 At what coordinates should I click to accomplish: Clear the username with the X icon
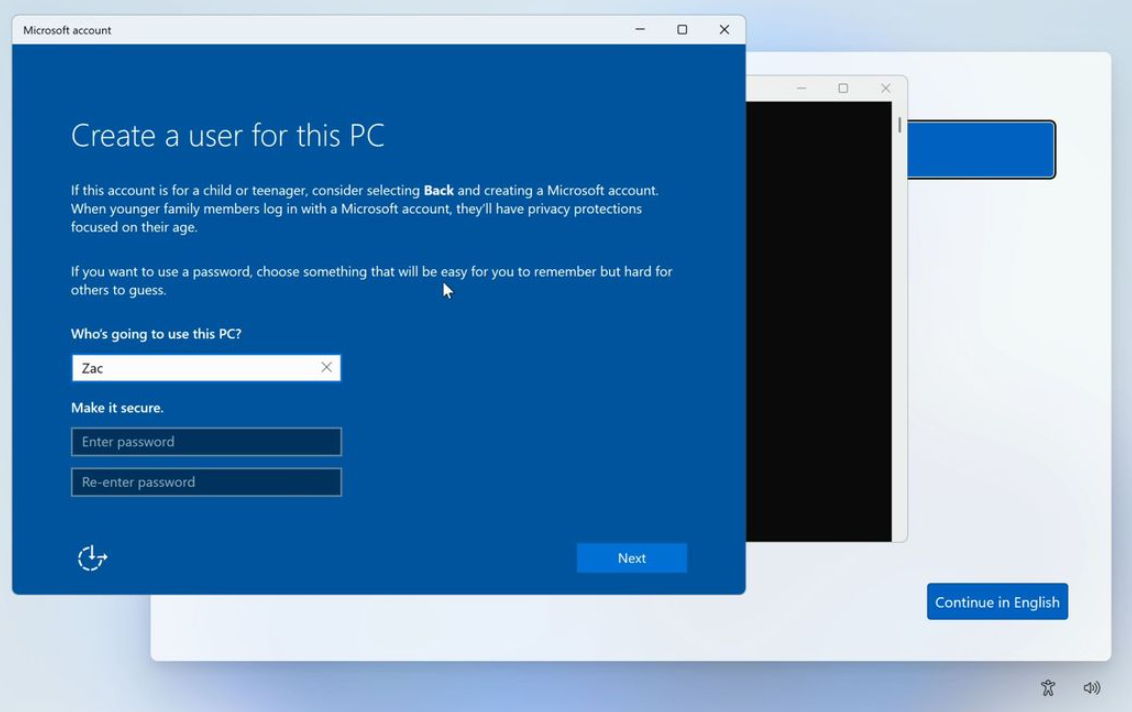pos(326,368)
